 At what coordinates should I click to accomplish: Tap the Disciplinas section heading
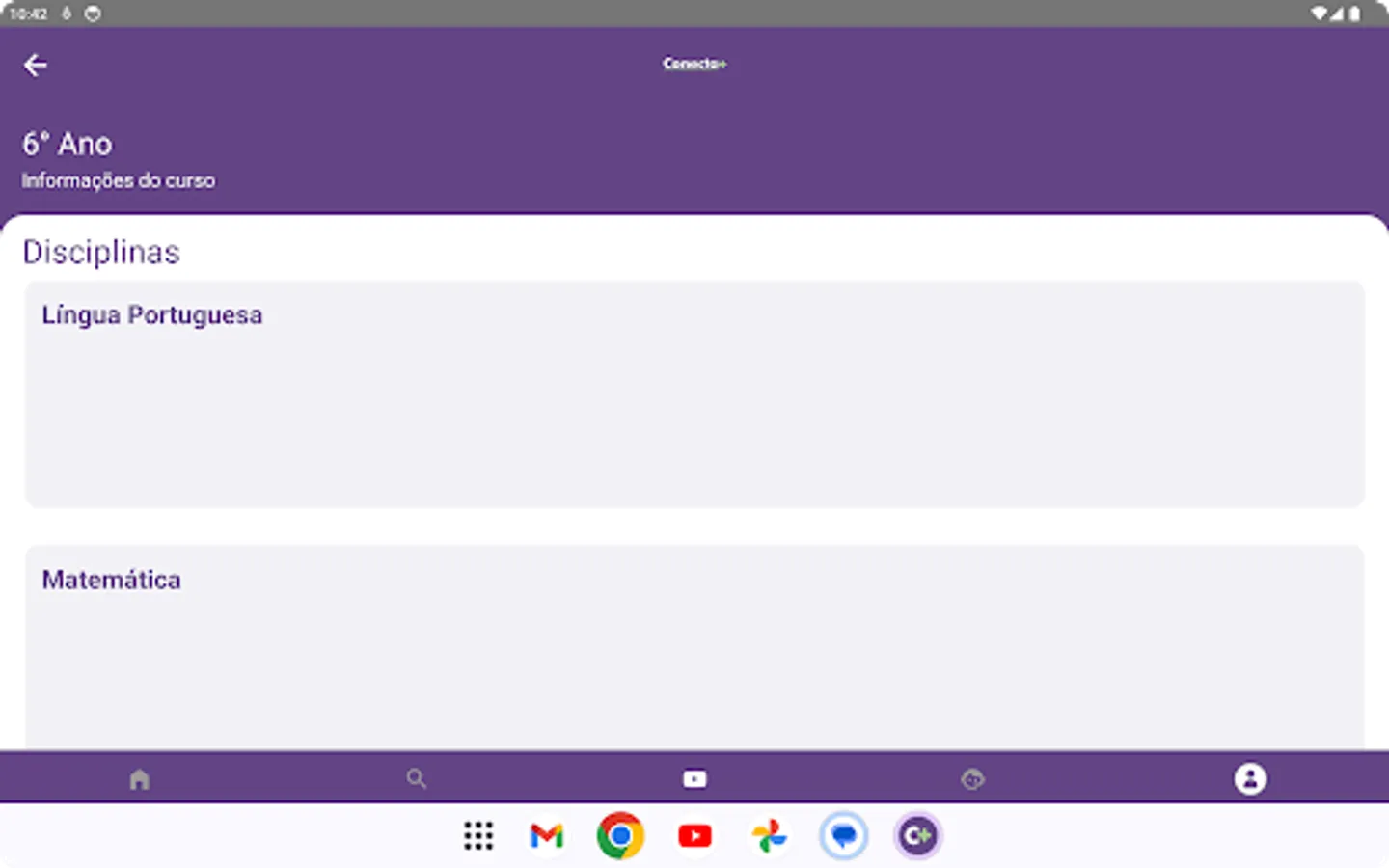[101, 253]
